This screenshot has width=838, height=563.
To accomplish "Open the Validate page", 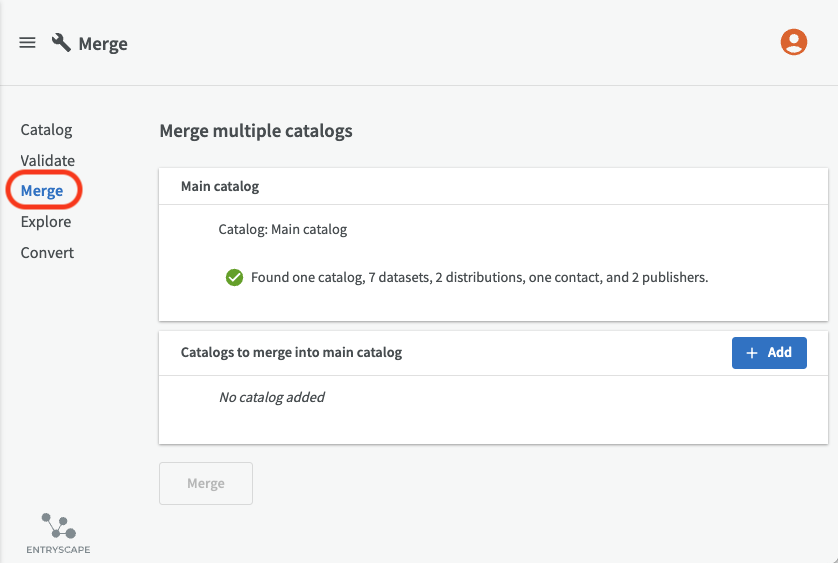I will coord(48,160).
